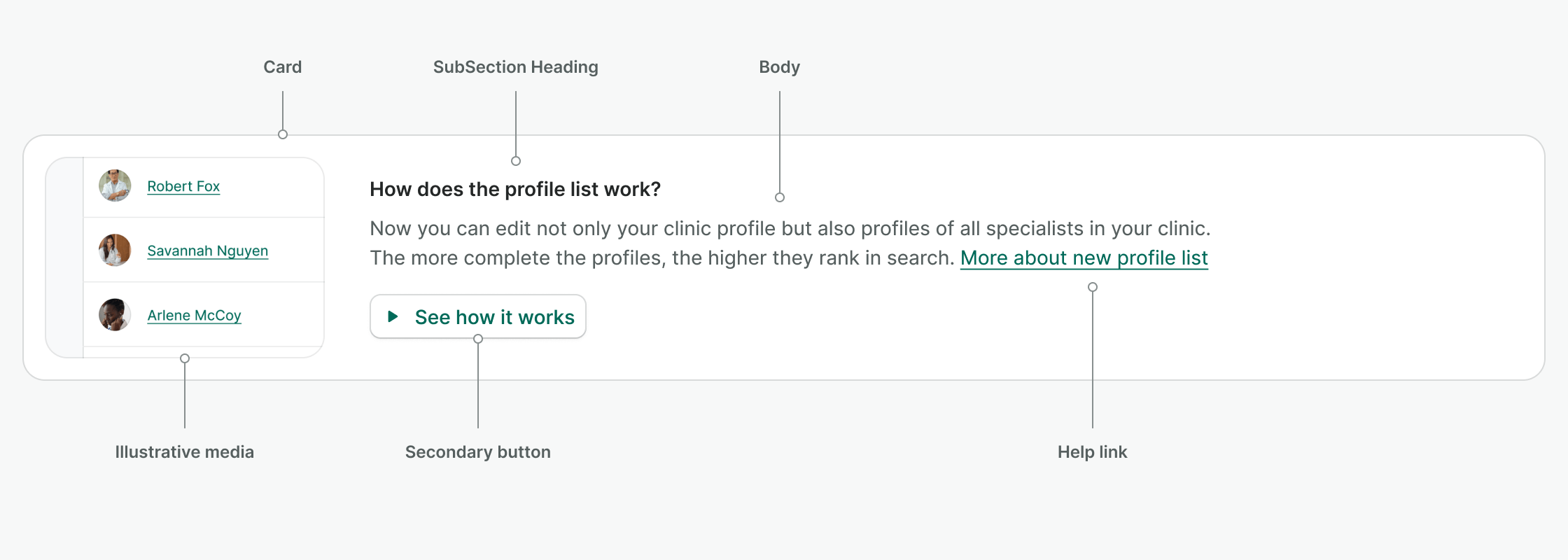Click the 'Body' annotation label
Viewport: 1568px width, 560px height.
pos(779,67)
